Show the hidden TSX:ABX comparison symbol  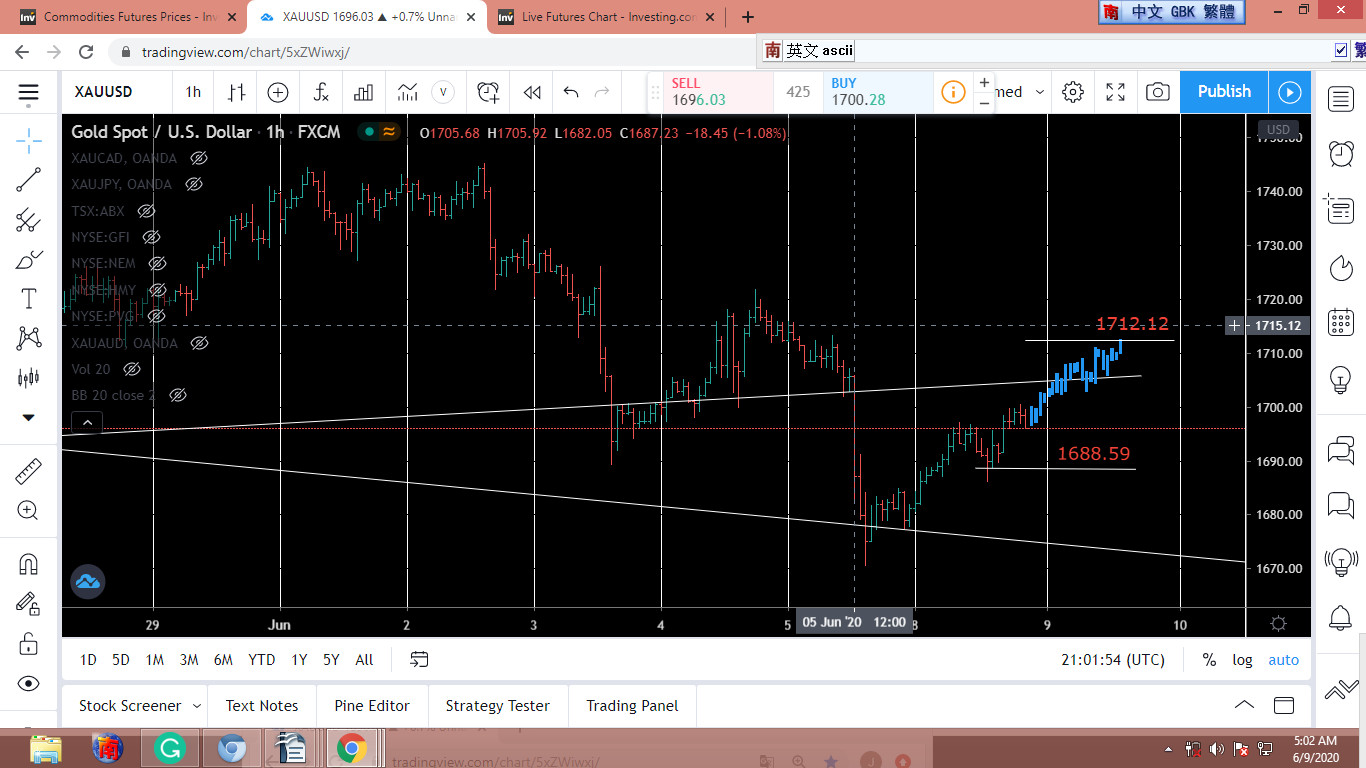[x=146, y=211]
